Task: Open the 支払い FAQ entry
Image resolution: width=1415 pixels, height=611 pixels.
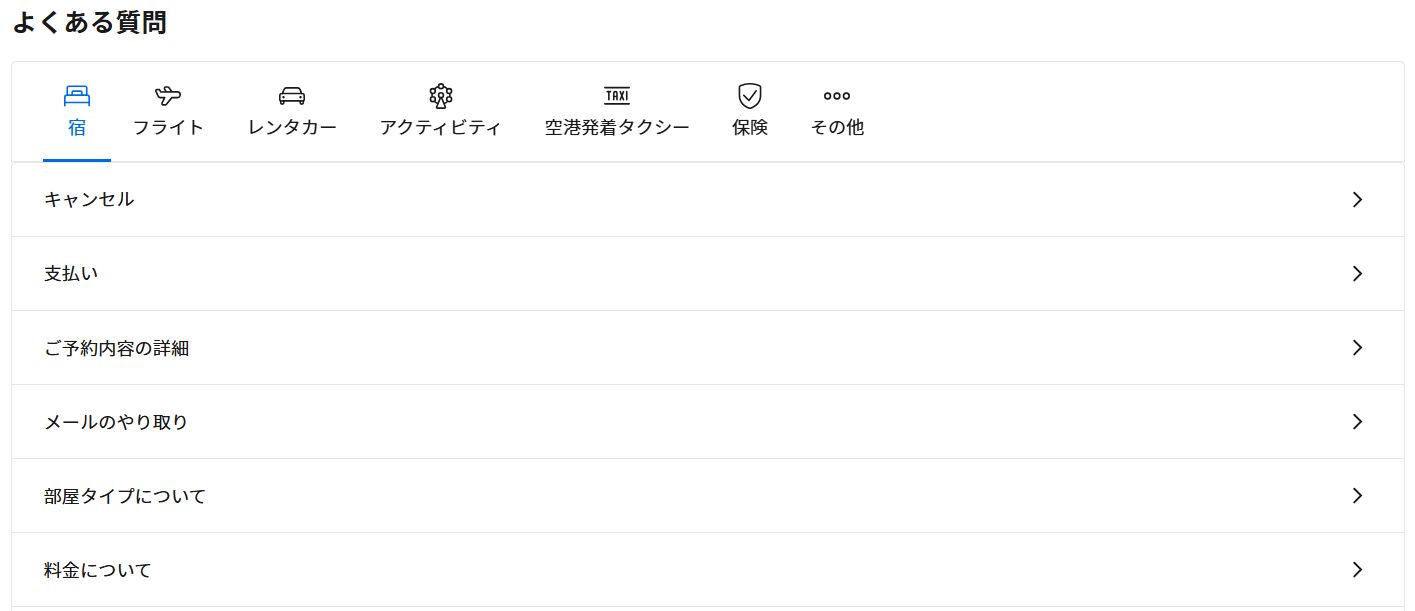Action: tap(70, 273)
